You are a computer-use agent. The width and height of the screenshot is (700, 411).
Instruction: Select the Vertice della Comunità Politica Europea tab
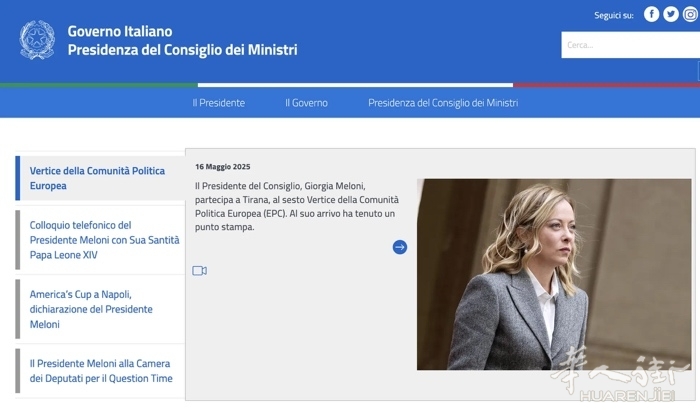tap(100, 178)
